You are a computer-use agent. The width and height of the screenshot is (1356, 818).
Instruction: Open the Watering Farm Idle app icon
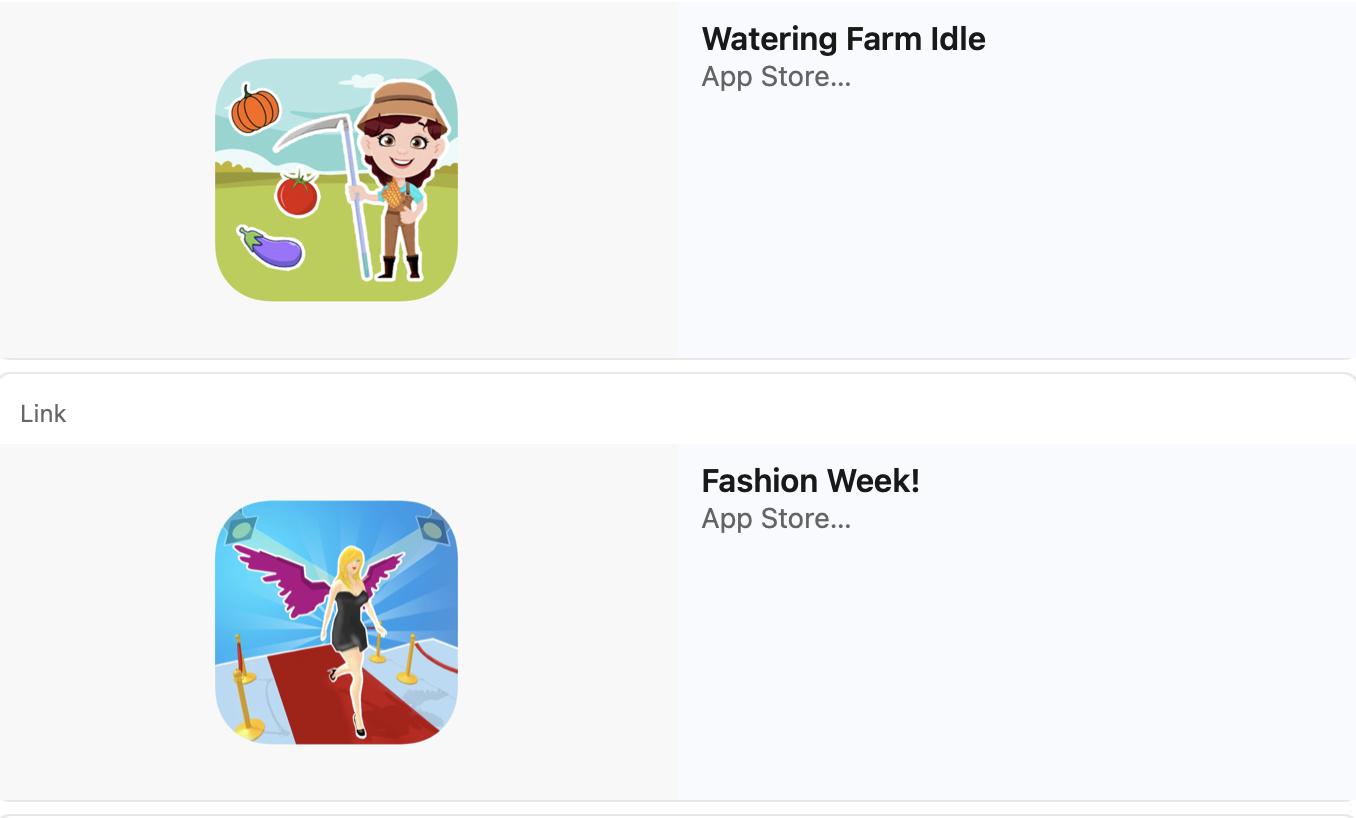coord(336,180)
